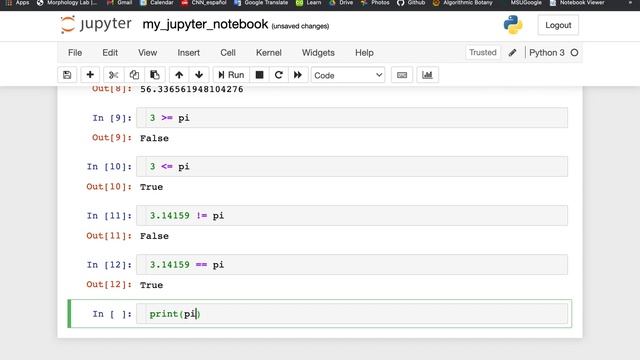
Task: Restart the kernel with circular arrow icon
Action: click(279, 75)
